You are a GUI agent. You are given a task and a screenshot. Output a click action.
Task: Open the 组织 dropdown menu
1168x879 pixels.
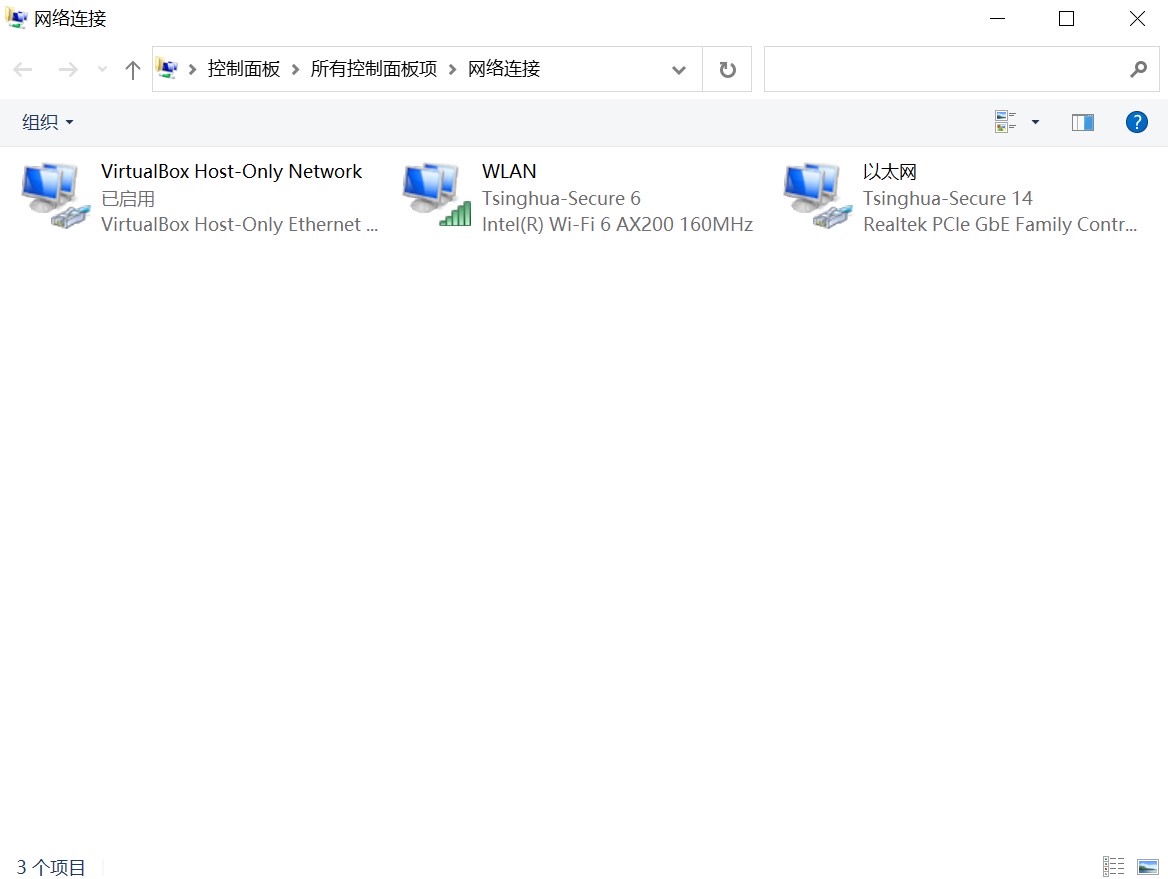point(47,122)
